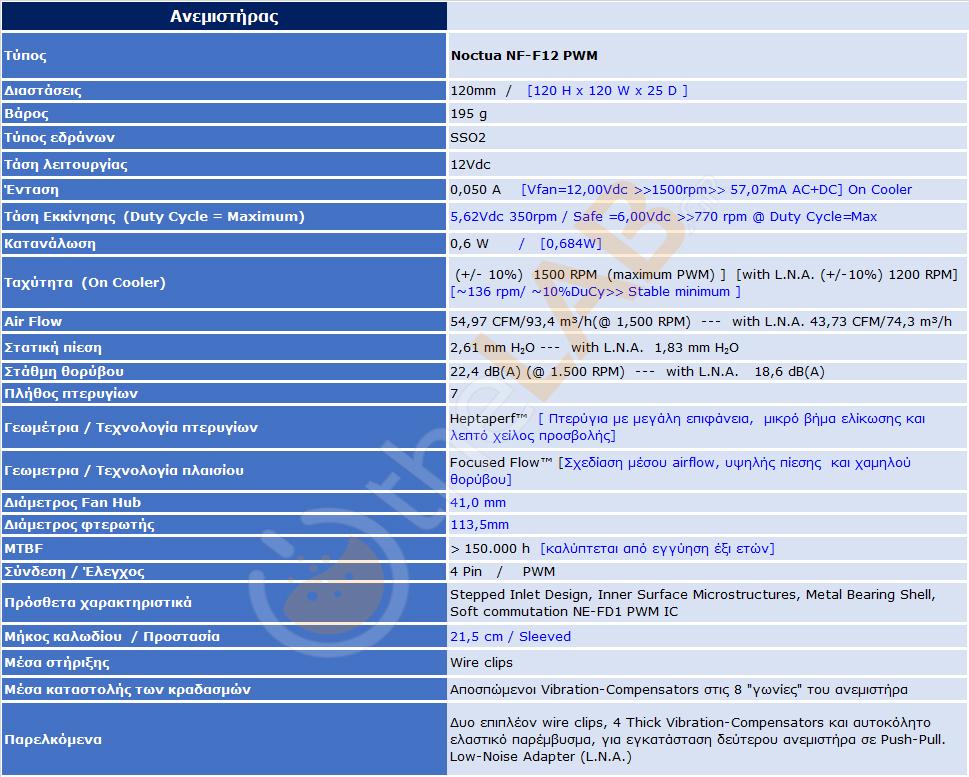Select the 'SSO2' bearing type value

click(468, 138)
